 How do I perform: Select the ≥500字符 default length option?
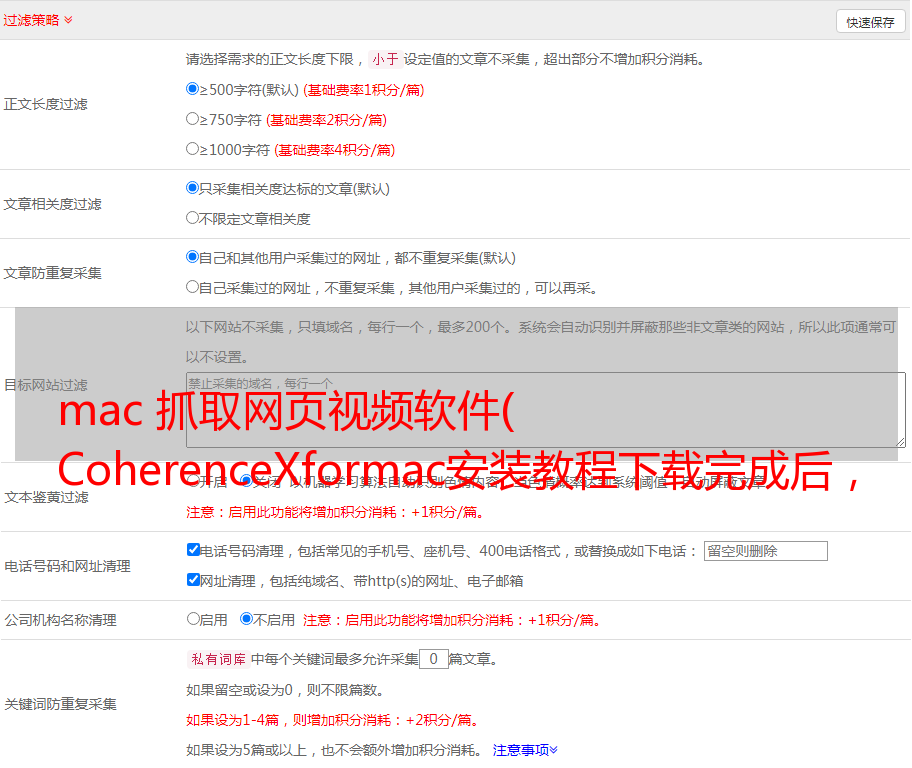pos(192,89)
